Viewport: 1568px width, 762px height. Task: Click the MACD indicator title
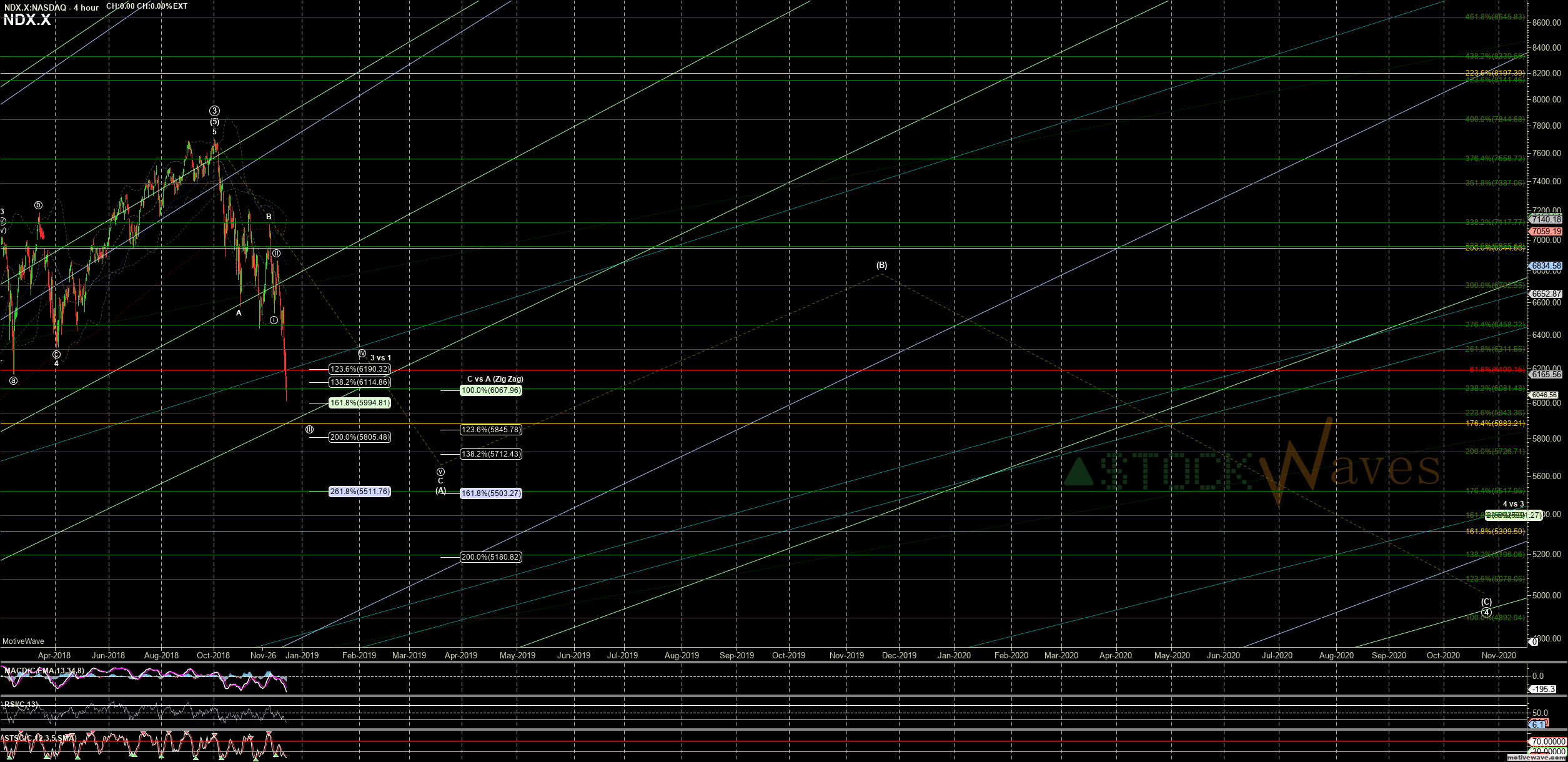[x=44, y=671]
